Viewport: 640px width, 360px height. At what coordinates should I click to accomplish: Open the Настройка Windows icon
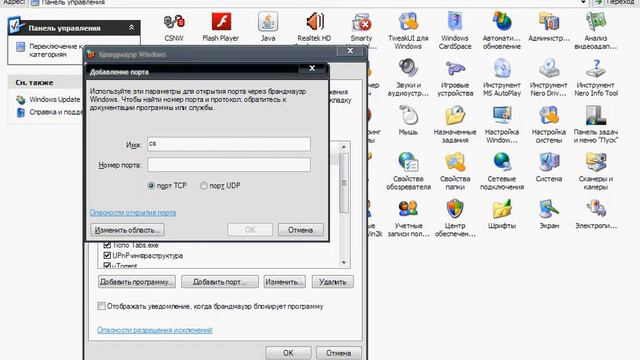pos(502,116)
